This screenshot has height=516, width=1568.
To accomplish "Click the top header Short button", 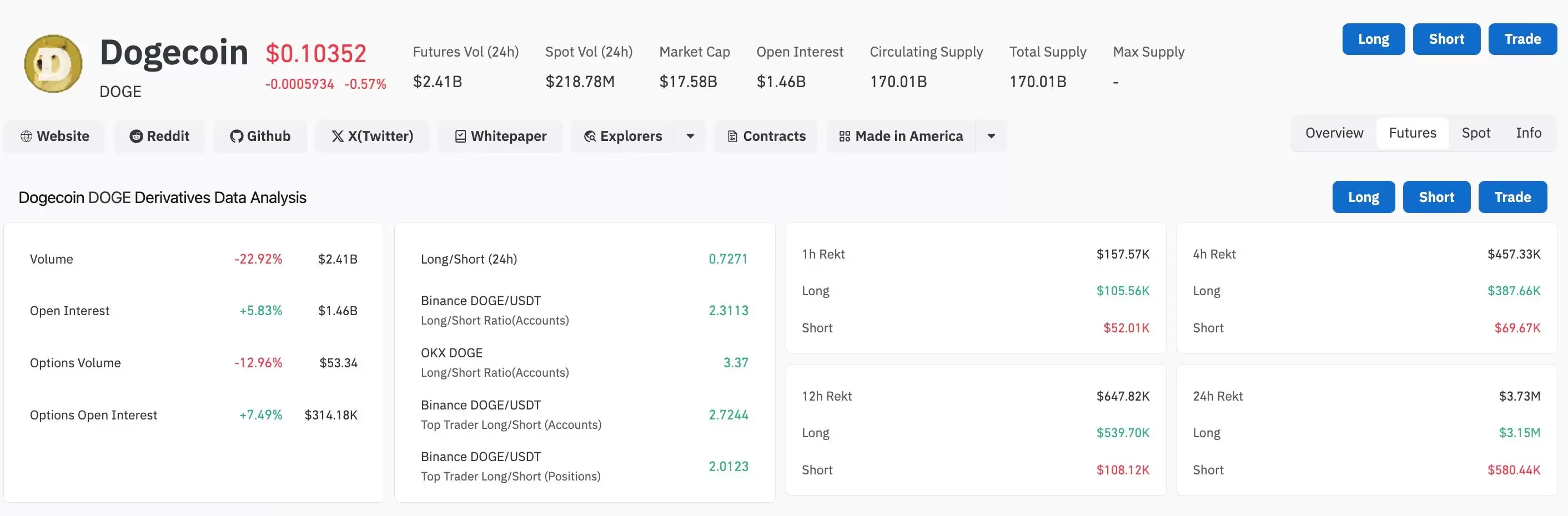I will coord(1446,39).
